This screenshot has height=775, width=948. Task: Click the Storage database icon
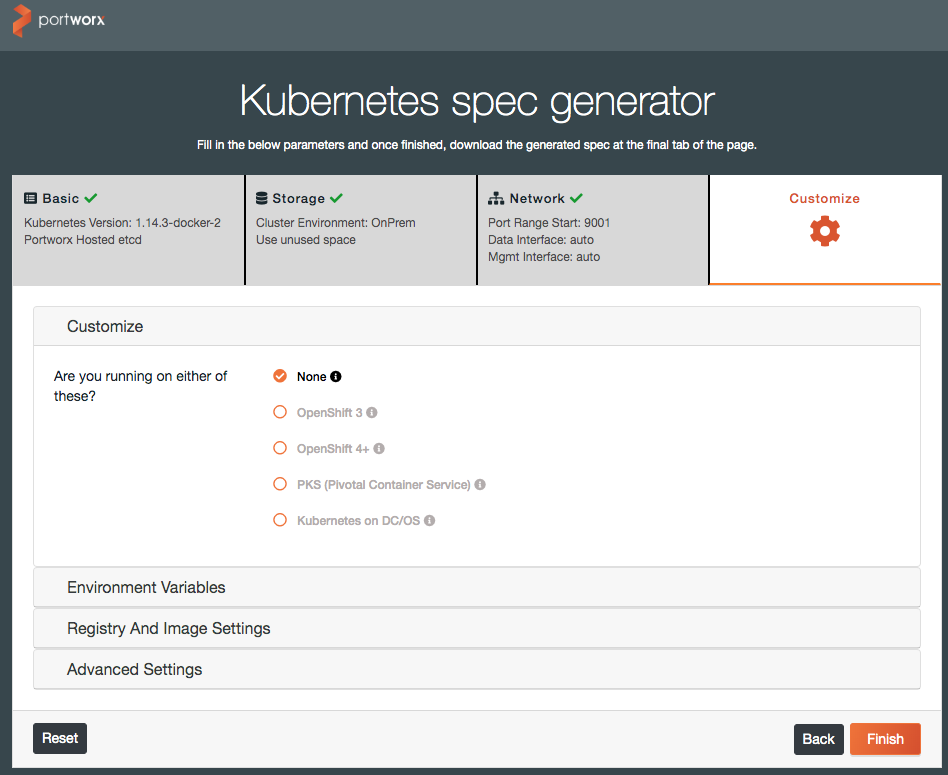pos(262,198)
